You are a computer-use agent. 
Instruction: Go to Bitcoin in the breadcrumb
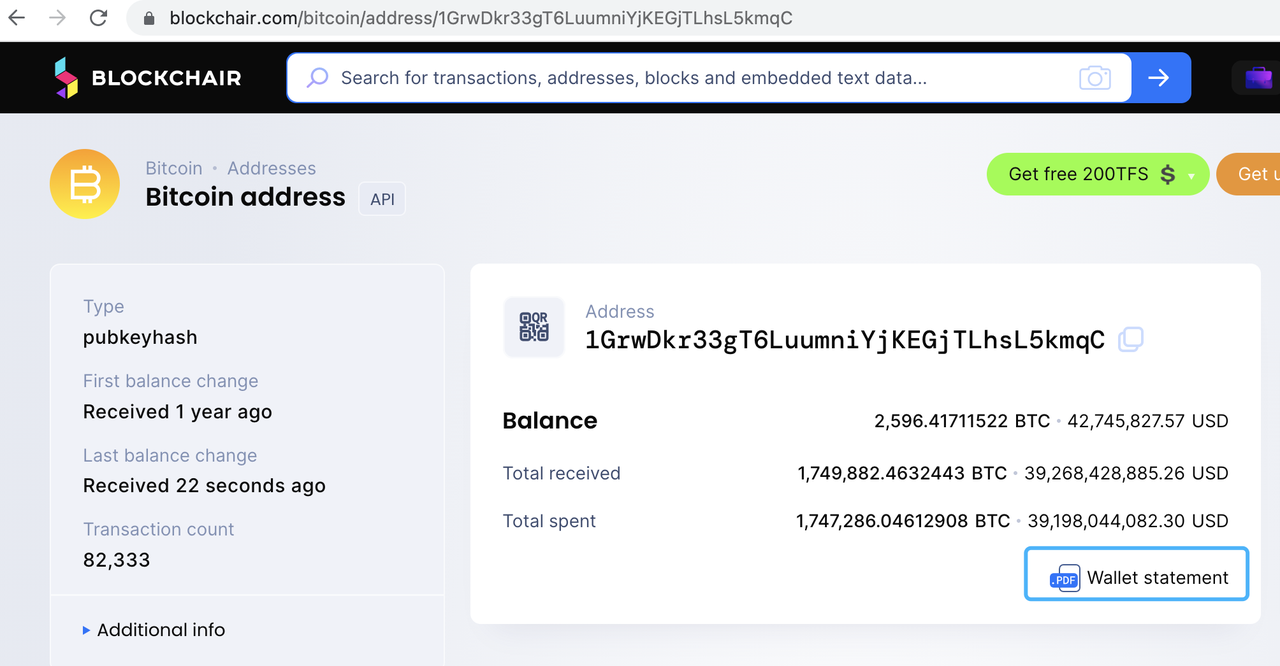pos(174,168)
